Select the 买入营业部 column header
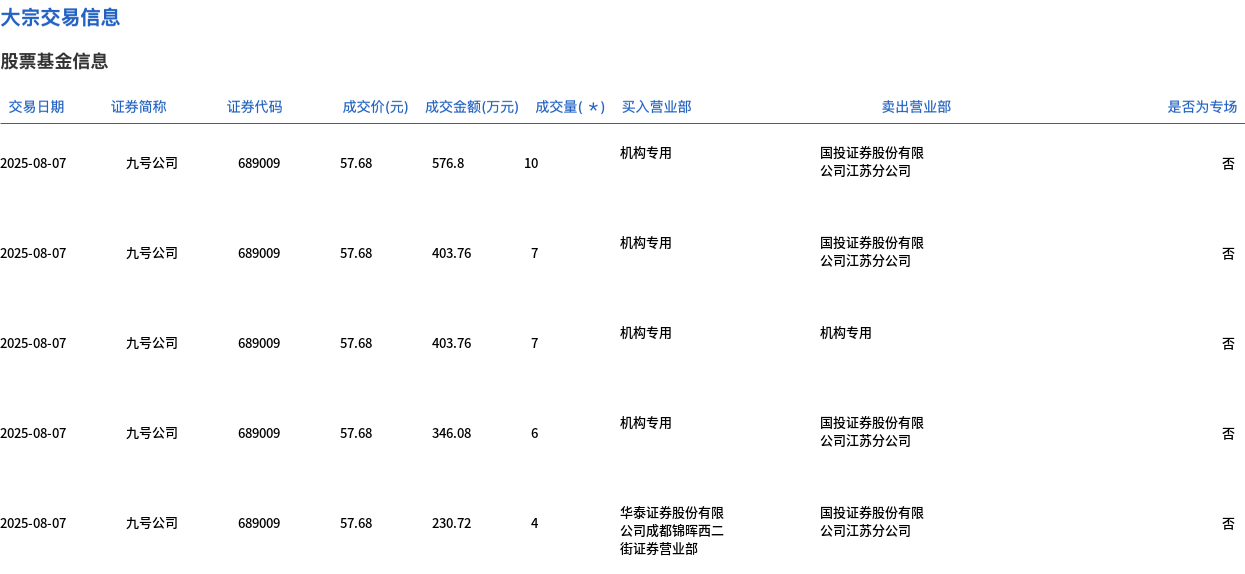Viewport: 1245px width, 574px height. 656,107
